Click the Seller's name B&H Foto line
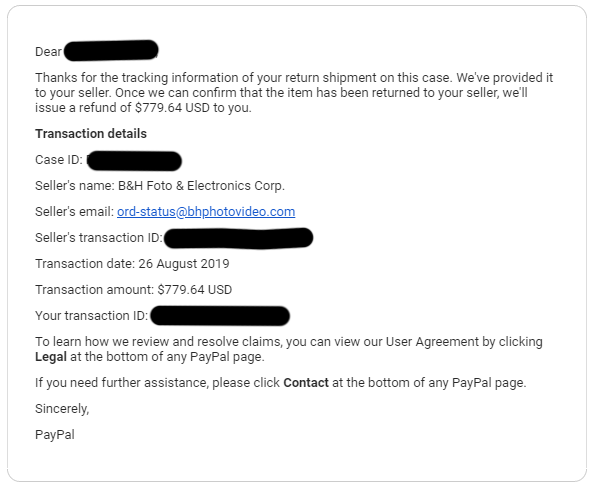The width and height of the screenshot is (596, 486). point(160,186)
